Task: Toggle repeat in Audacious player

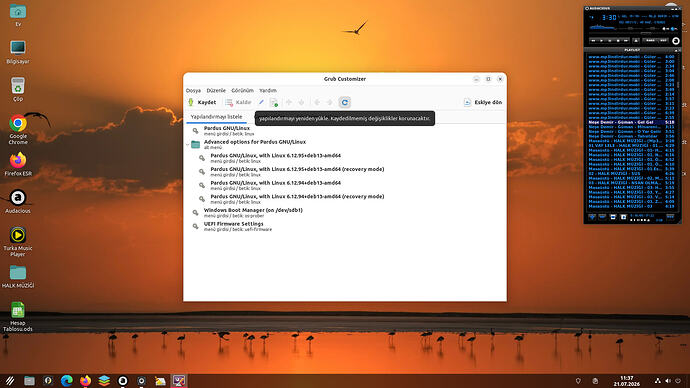Action: coord(663,40)
